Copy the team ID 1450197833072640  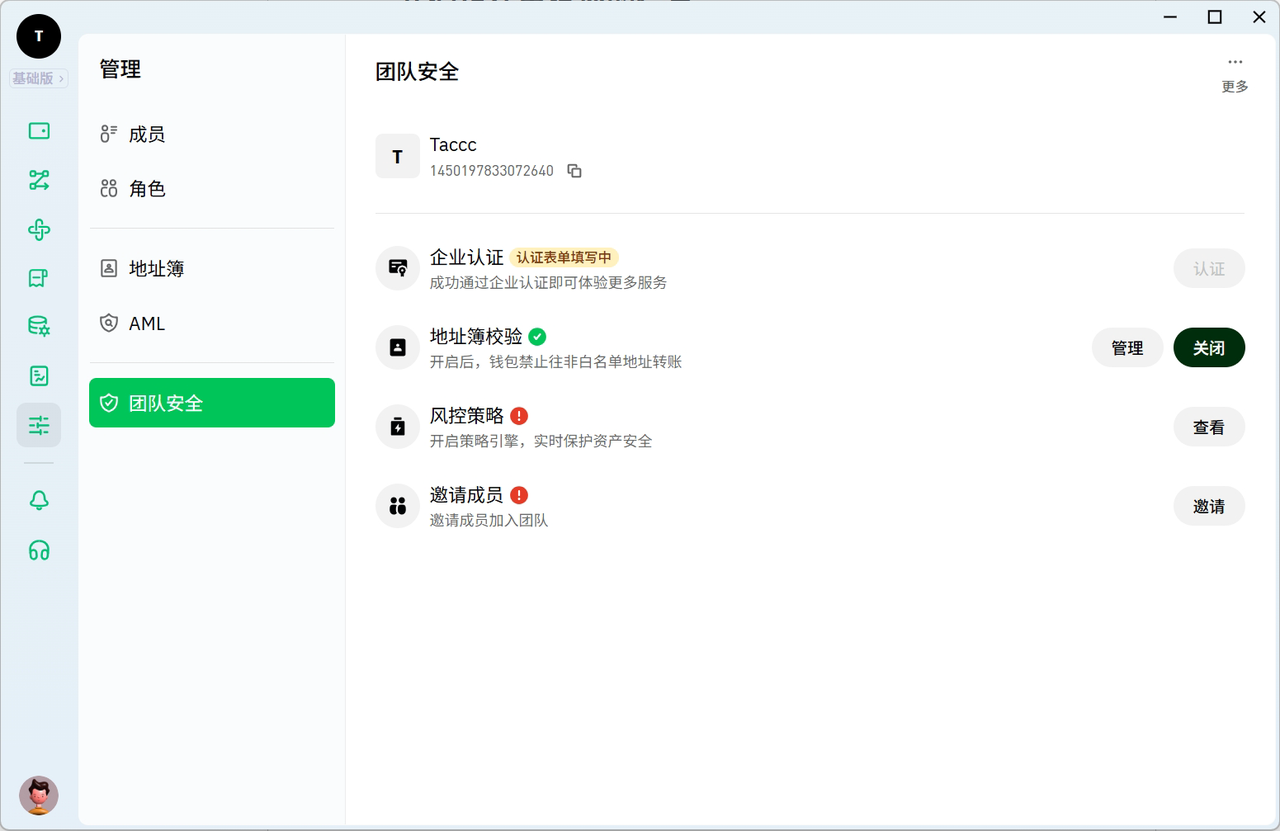pos(574,171)
